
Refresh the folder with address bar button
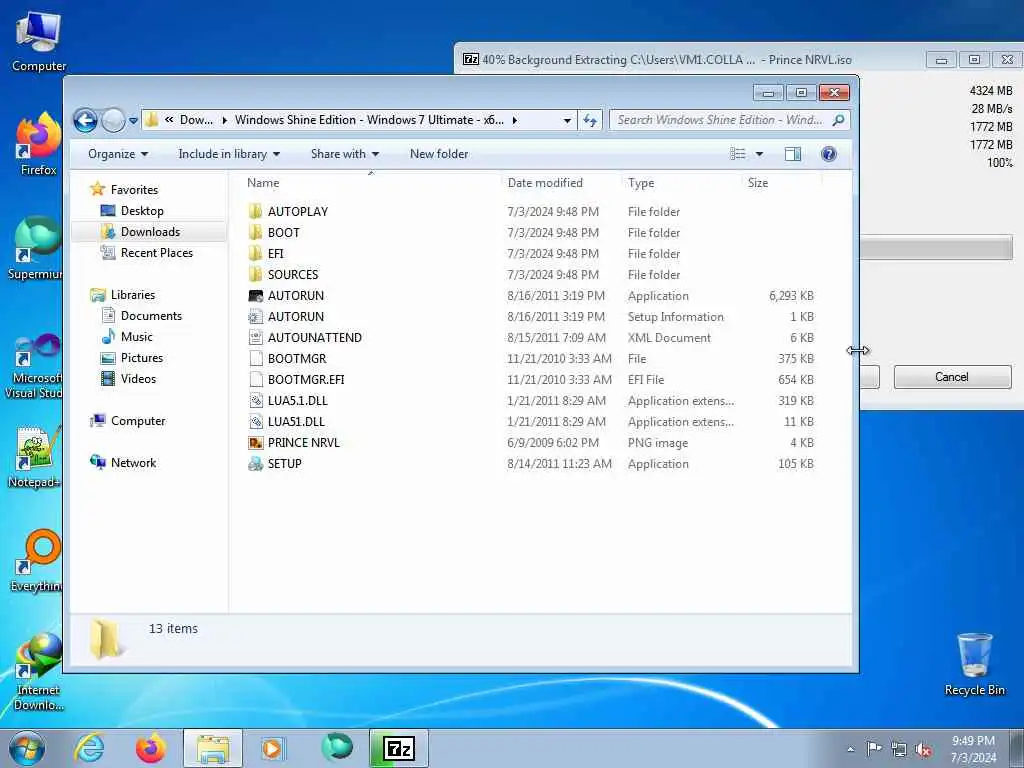pyautogui.click(x=590, y=120)
